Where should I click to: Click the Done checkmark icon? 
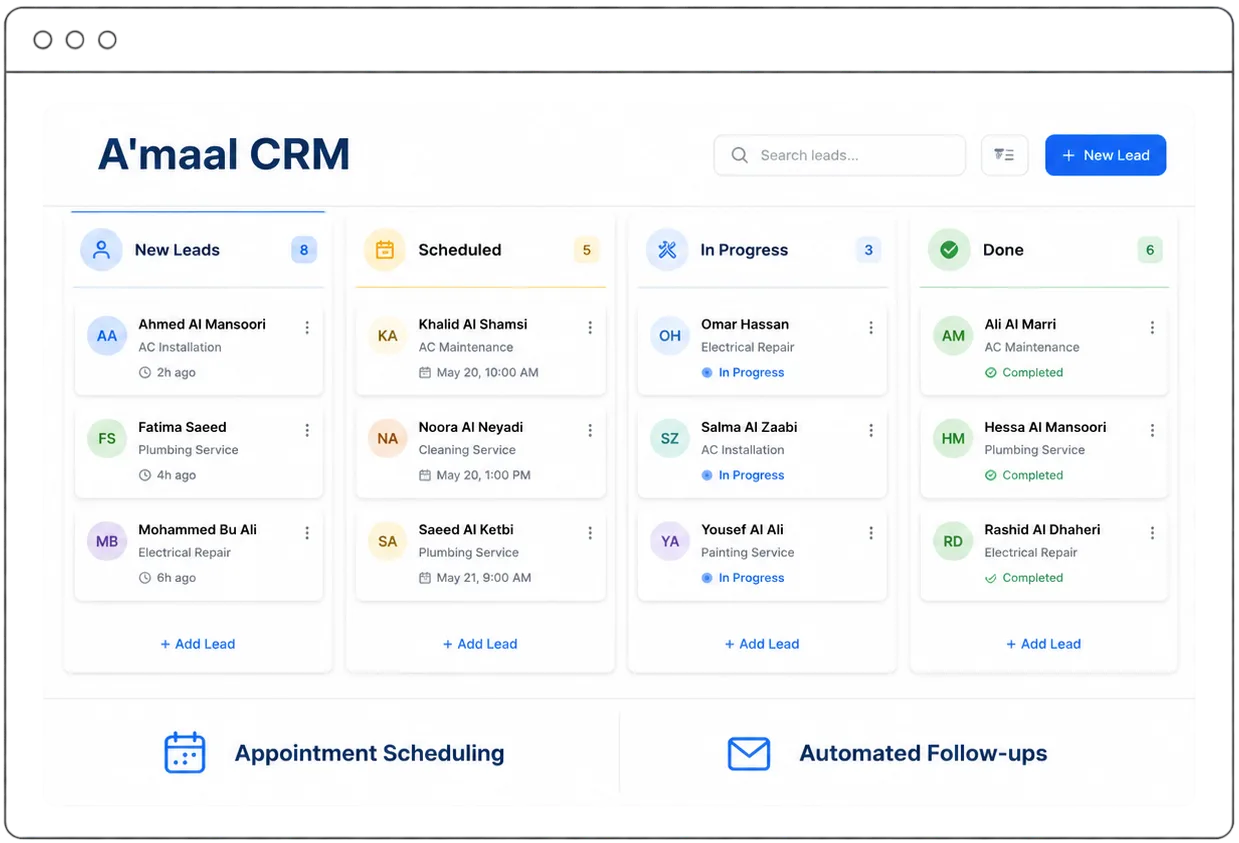coord(949,250)
